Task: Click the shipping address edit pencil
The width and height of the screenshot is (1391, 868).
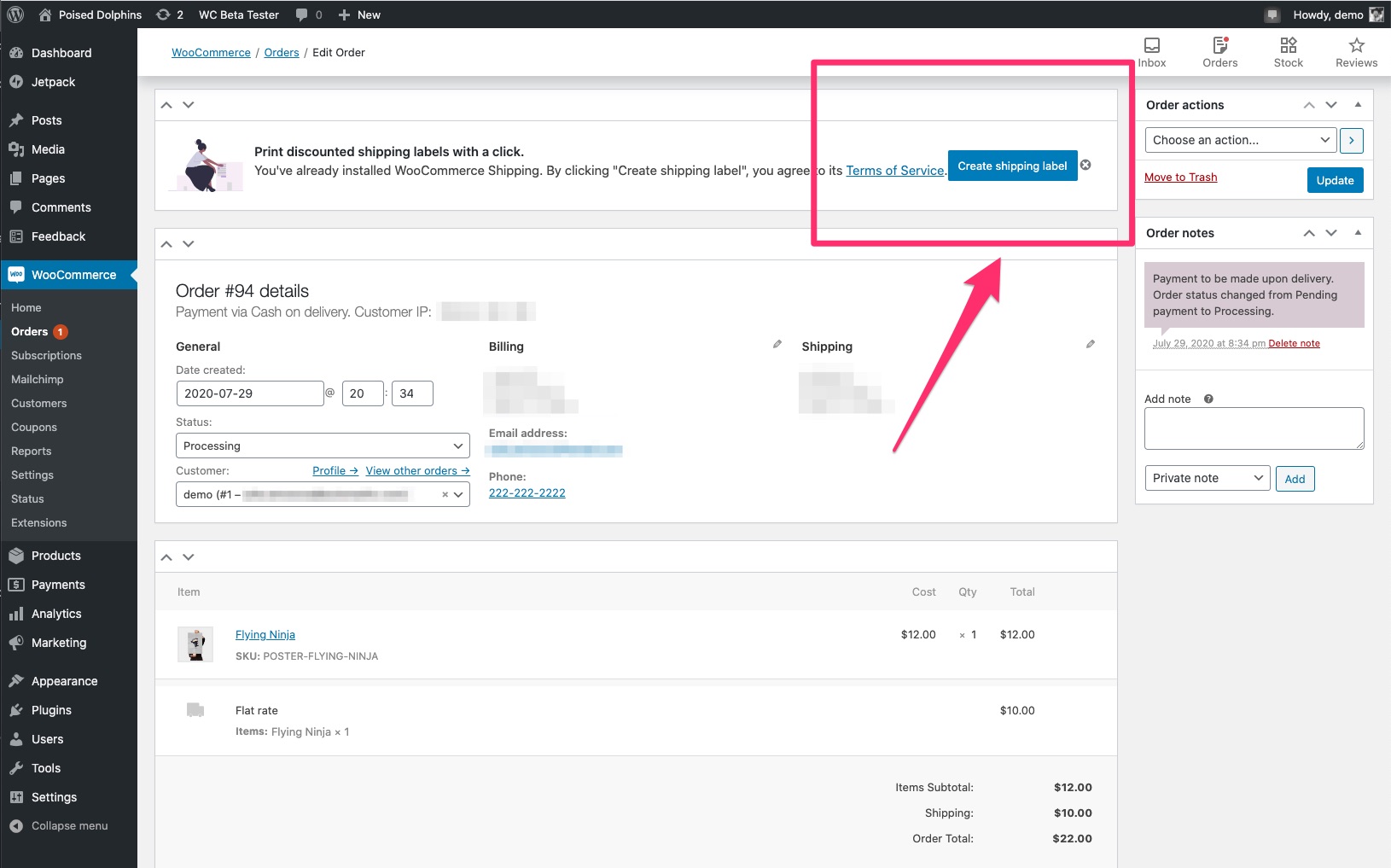Action: (x=1090, y=344)
